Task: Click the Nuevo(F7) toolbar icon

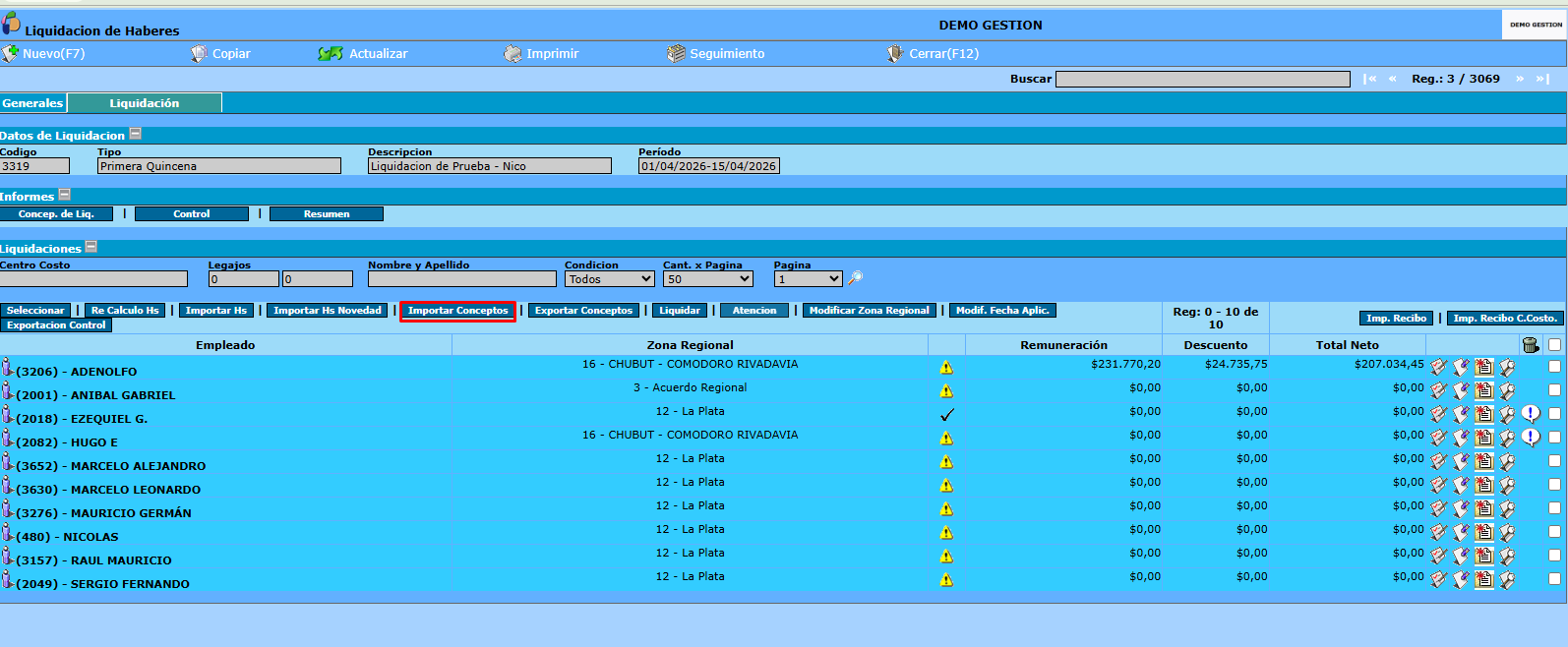Action: point(10,53)
